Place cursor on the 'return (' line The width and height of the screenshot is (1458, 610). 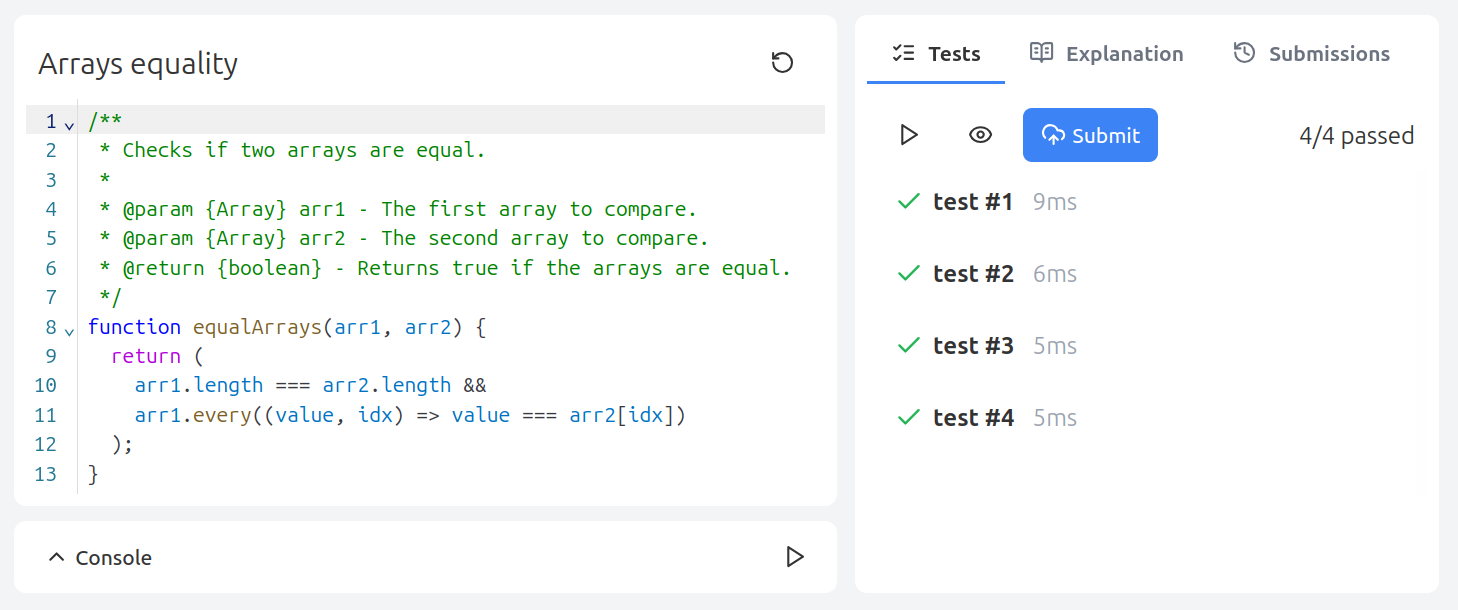pyautogui.click(x=157, y=356)
